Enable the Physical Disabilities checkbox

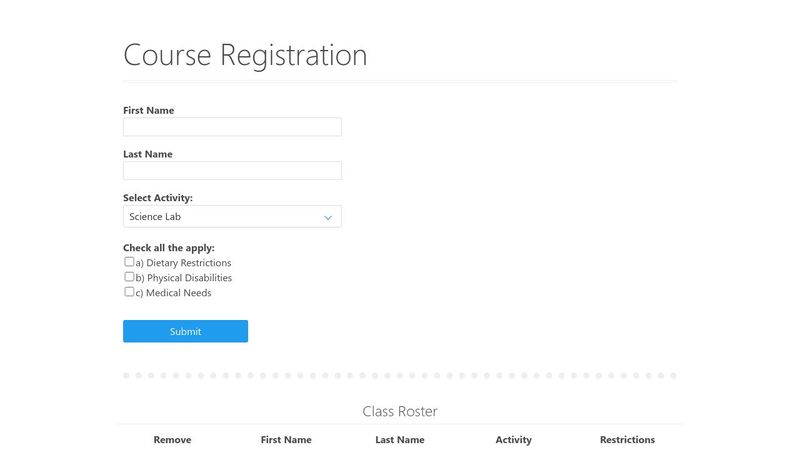129,277
